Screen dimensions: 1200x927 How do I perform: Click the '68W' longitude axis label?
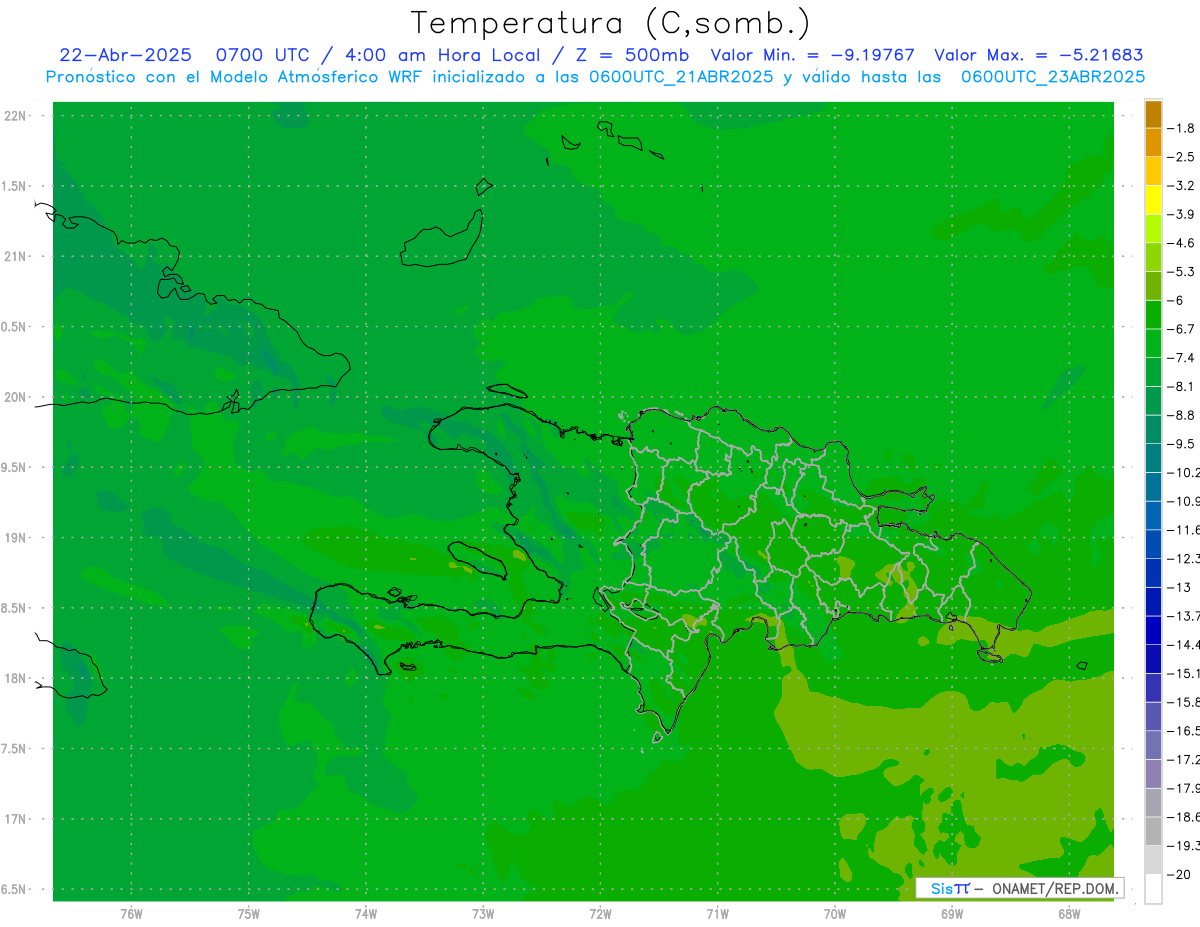[1069, 913]
